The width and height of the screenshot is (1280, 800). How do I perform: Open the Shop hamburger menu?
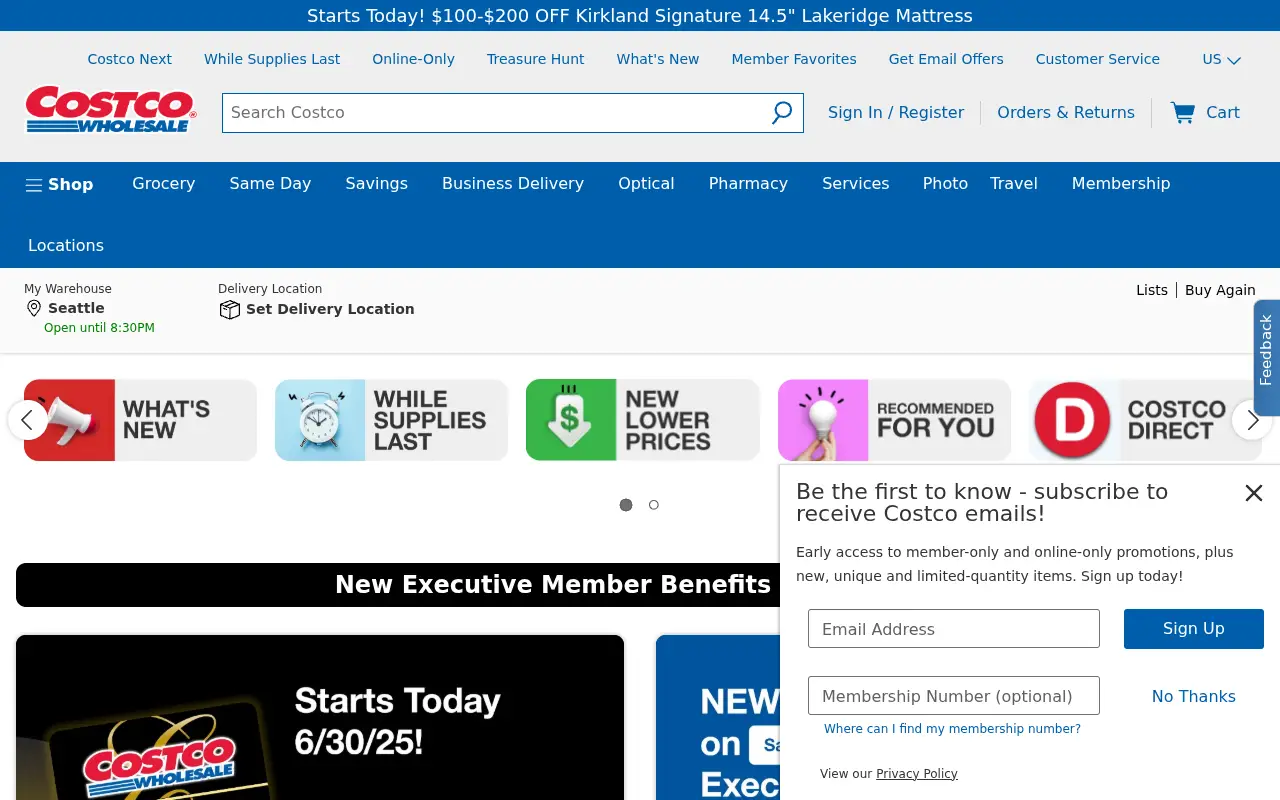pyautogui.click(x=60, y=184)
